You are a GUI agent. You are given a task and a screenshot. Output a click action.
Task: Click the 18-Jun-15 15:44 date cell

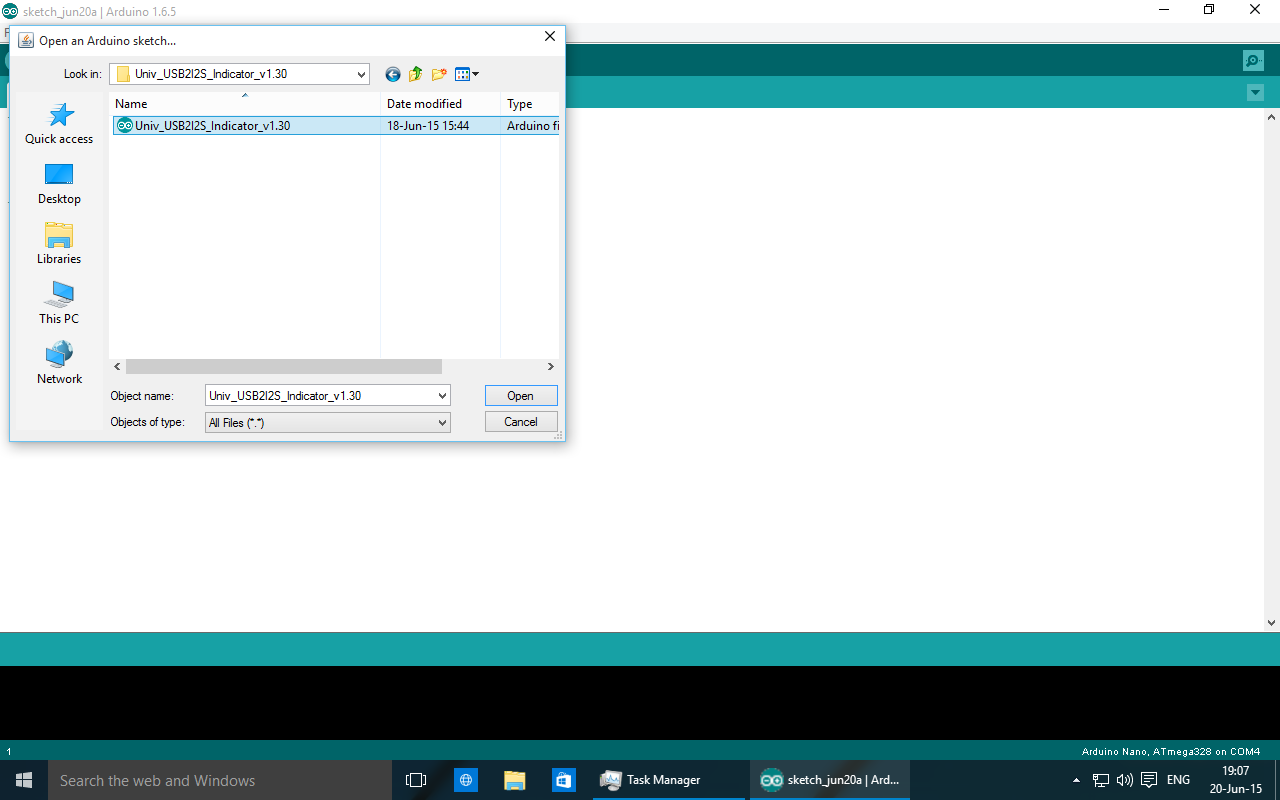pos(428,126)
